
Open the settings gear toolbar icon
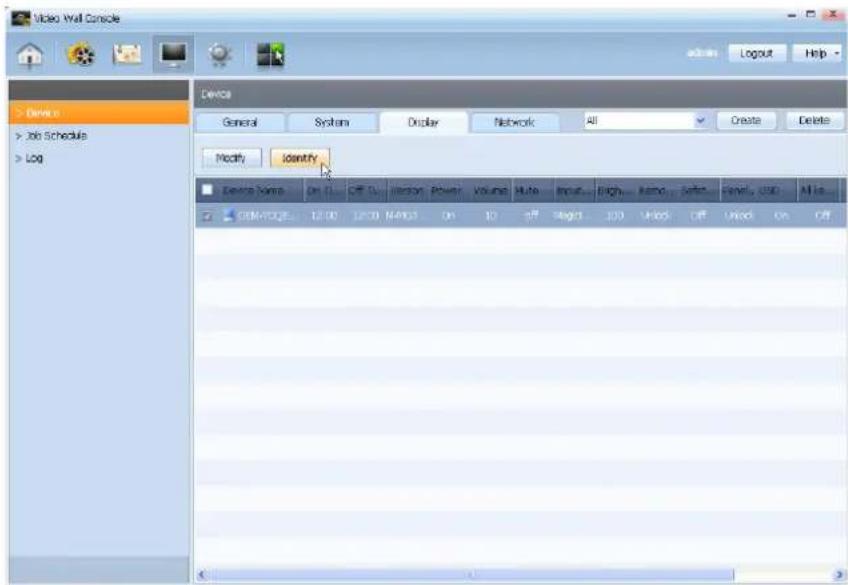[x=220, y=55]
